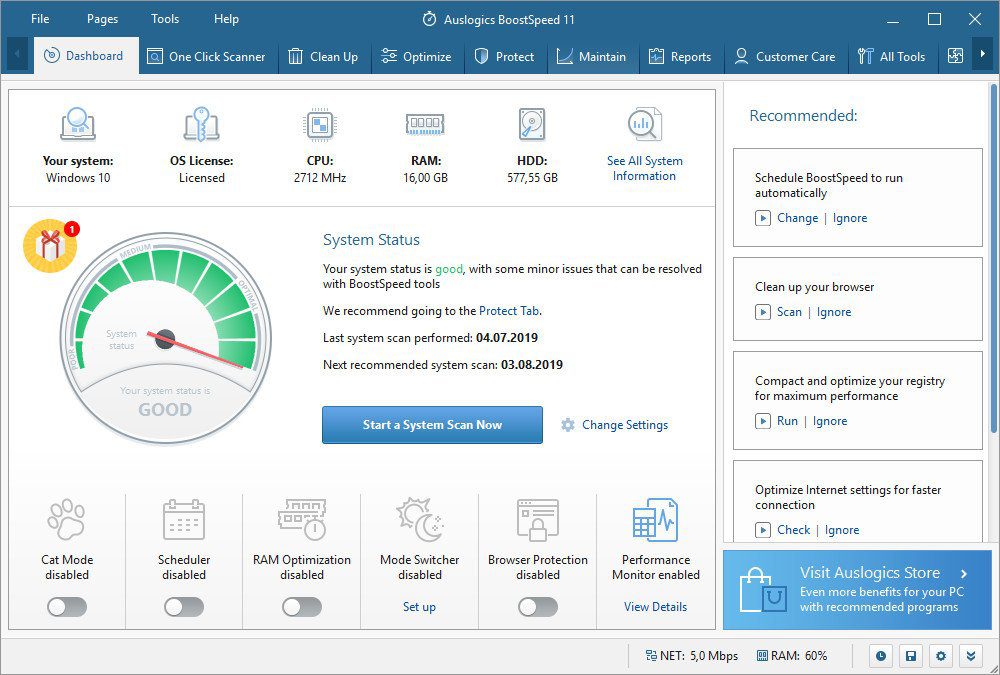Select the See All System Information magnifier icon
Image resolution: width=1000 pixels, height=675 pixels.
tap(644, 123)
